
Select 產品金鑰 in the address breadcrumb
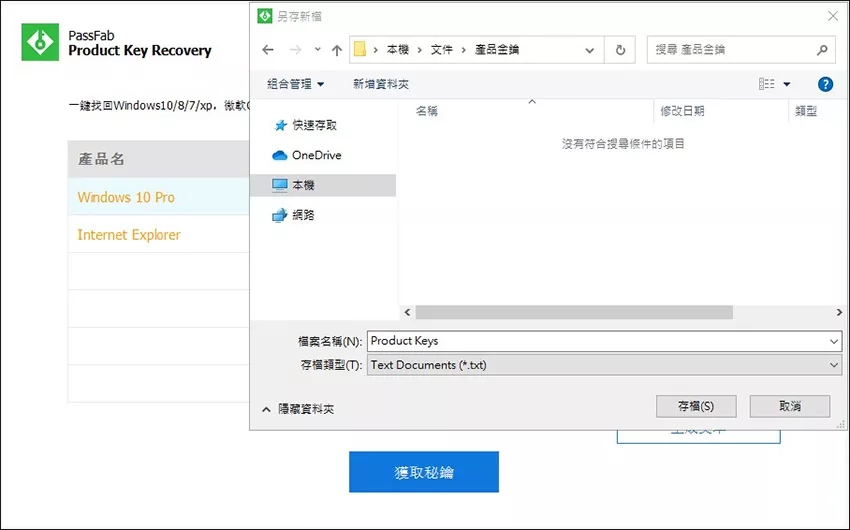pos(497,50)
